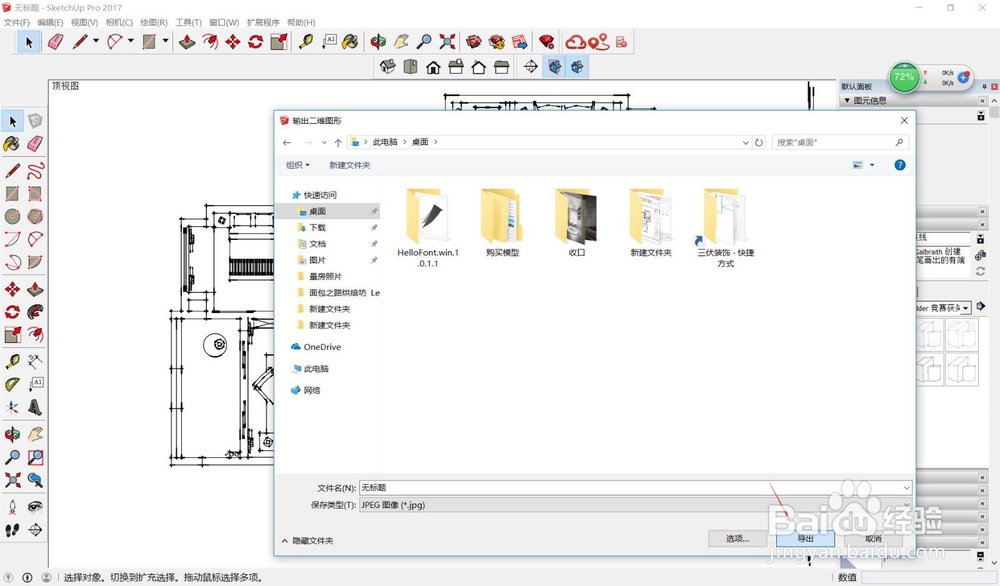Image resolution: width=1000 pixels, height=586 pixels.
Task: Collapse the 图元信息 panel
Action: click(x=847, y=101)
